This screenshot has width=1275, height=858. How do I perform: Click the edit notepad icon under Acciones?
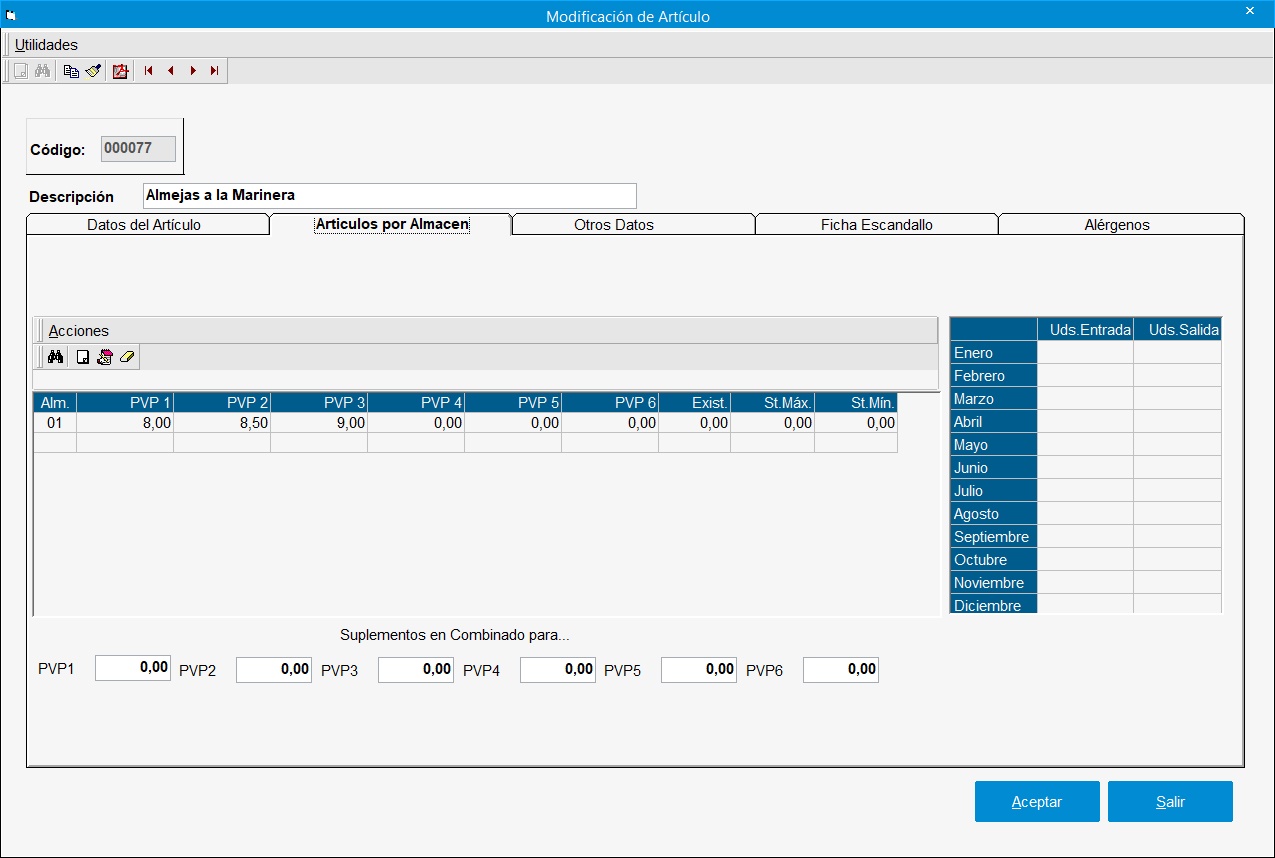[104, 357]
